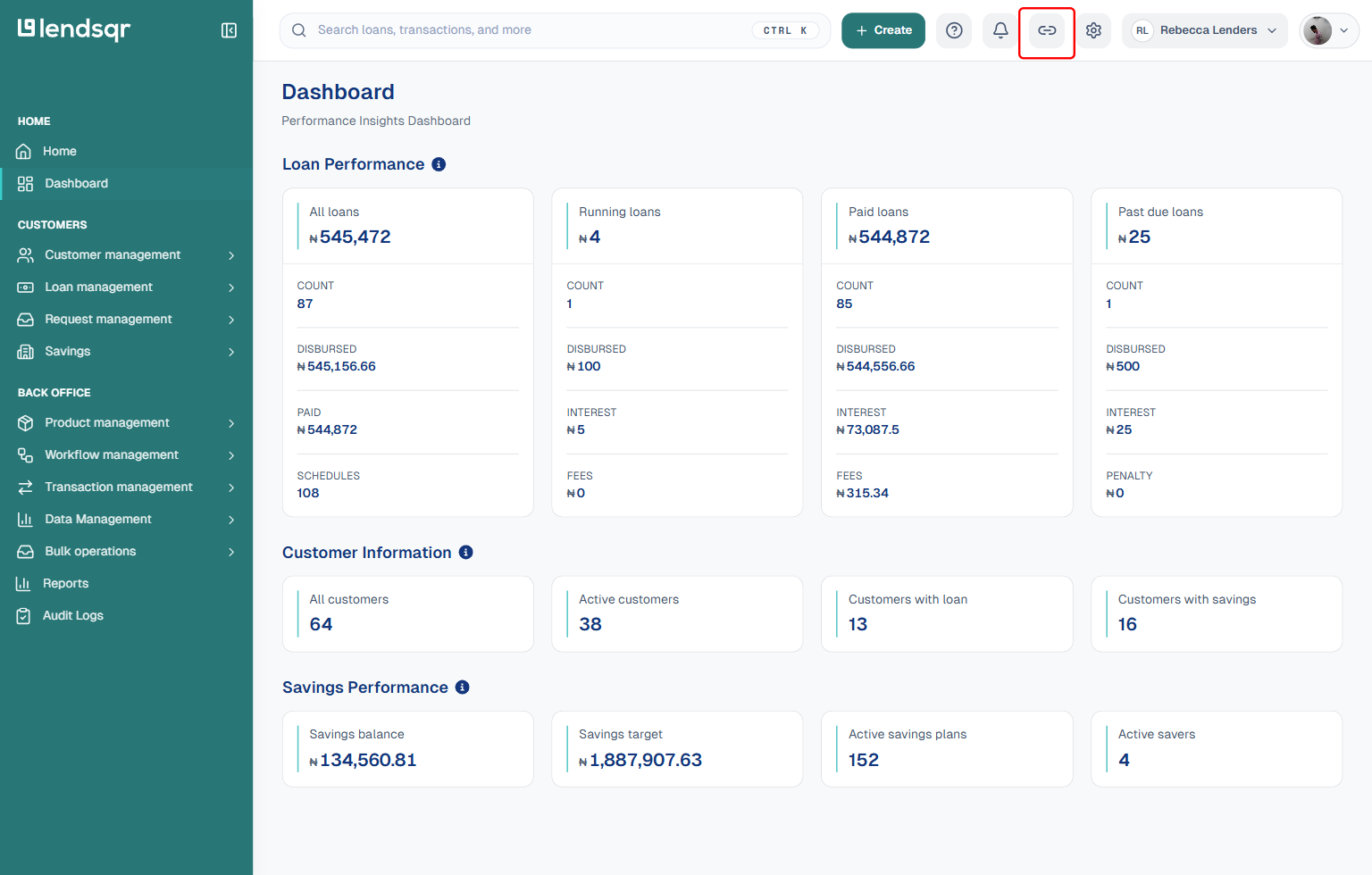Click the Product management box icon
The width and height of the screenshot is (1372, 875).
[x=25, y=423]
